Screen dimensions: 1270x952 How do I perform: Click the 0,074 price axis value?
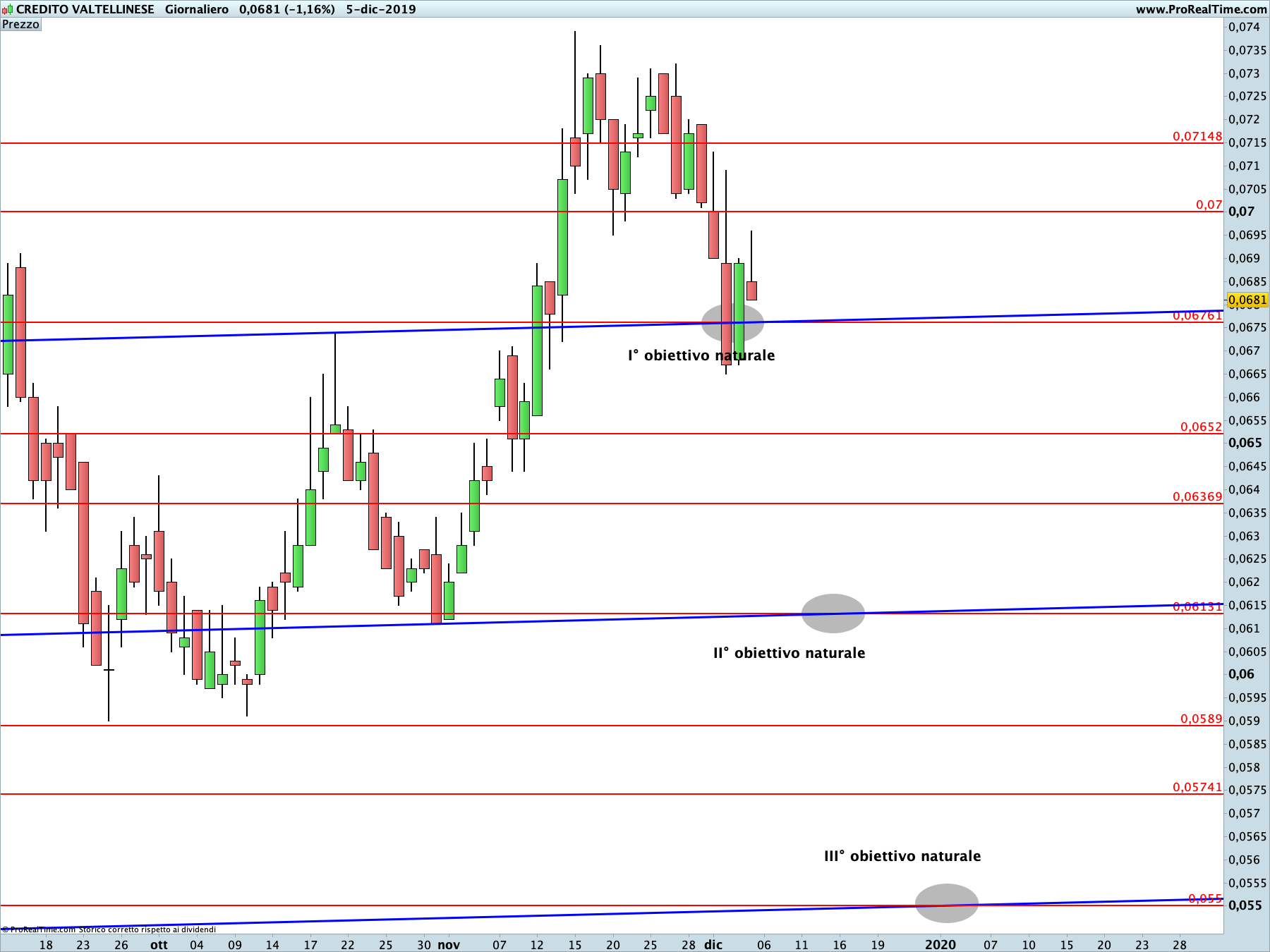[x=1244, y=27]
